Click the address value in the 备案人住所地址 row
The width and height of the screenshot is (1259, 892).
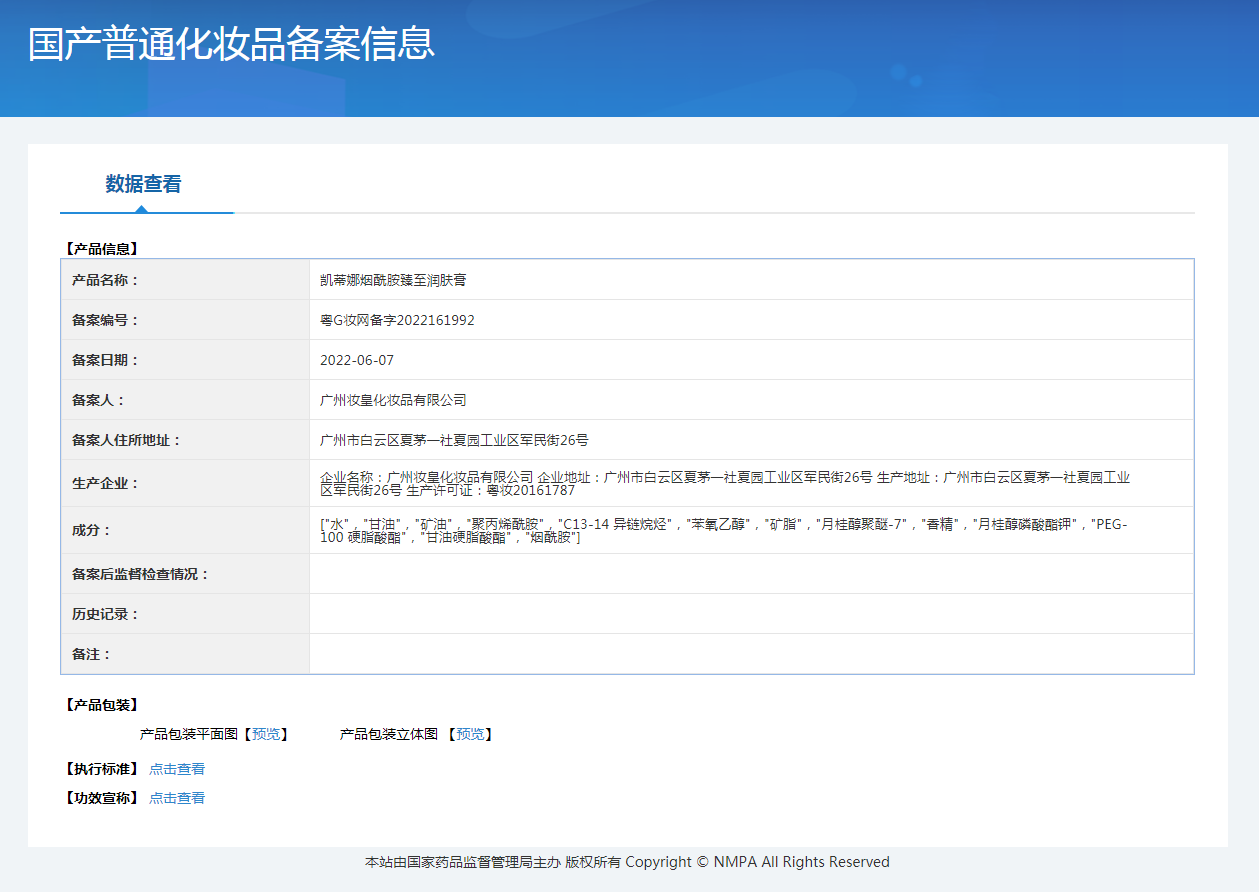454,440
